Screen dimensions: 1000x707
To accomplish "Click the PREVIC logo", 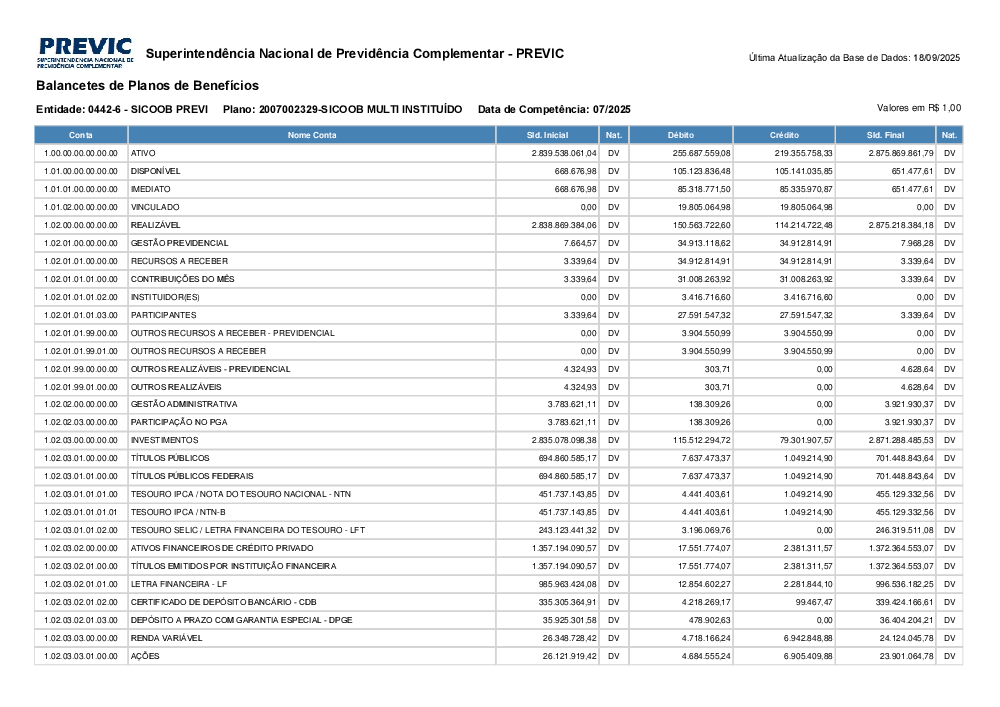I will (84, 53).
